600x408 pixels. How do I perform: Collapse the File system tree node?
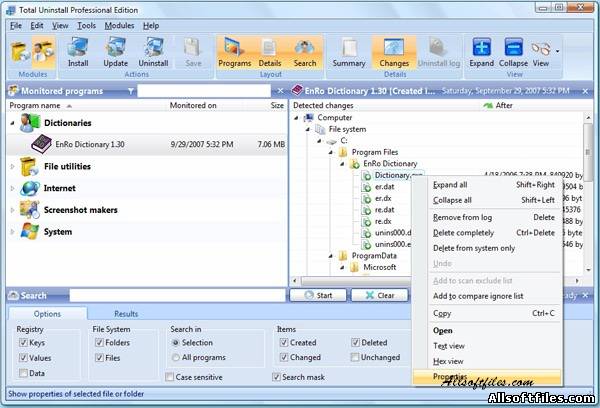tap(308, 129)
